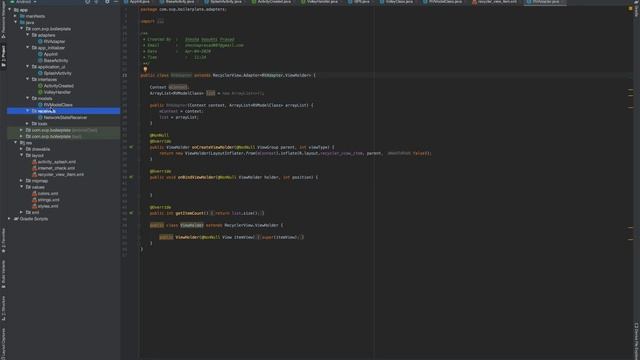The width and height of the screenshot is (640, 360).
Task: Click the RVAdapter class name in declaration
Action: [181, 75]
